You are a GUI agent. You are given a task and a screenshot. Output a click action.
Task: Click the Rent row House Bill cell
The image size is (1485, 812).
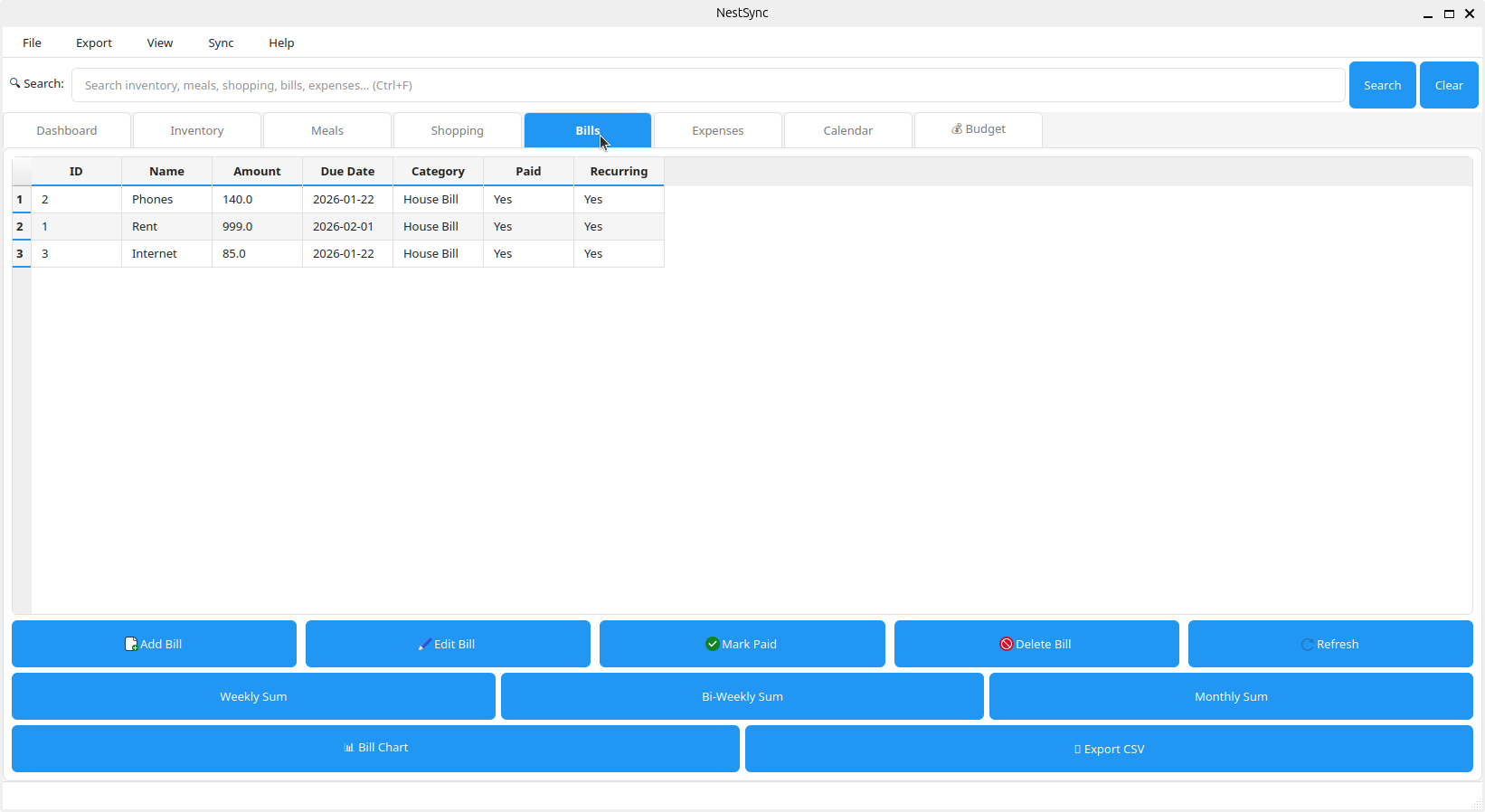[438, 226]
